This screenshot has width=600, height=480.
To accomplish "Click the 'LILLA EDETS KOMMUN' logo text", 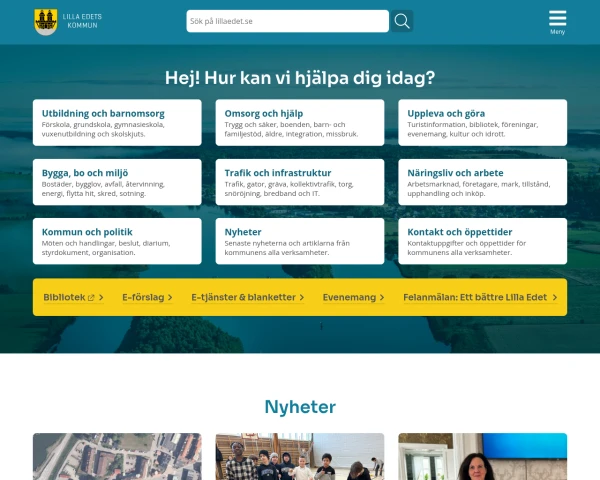I will pyautogui.click(x=82, y=21).
